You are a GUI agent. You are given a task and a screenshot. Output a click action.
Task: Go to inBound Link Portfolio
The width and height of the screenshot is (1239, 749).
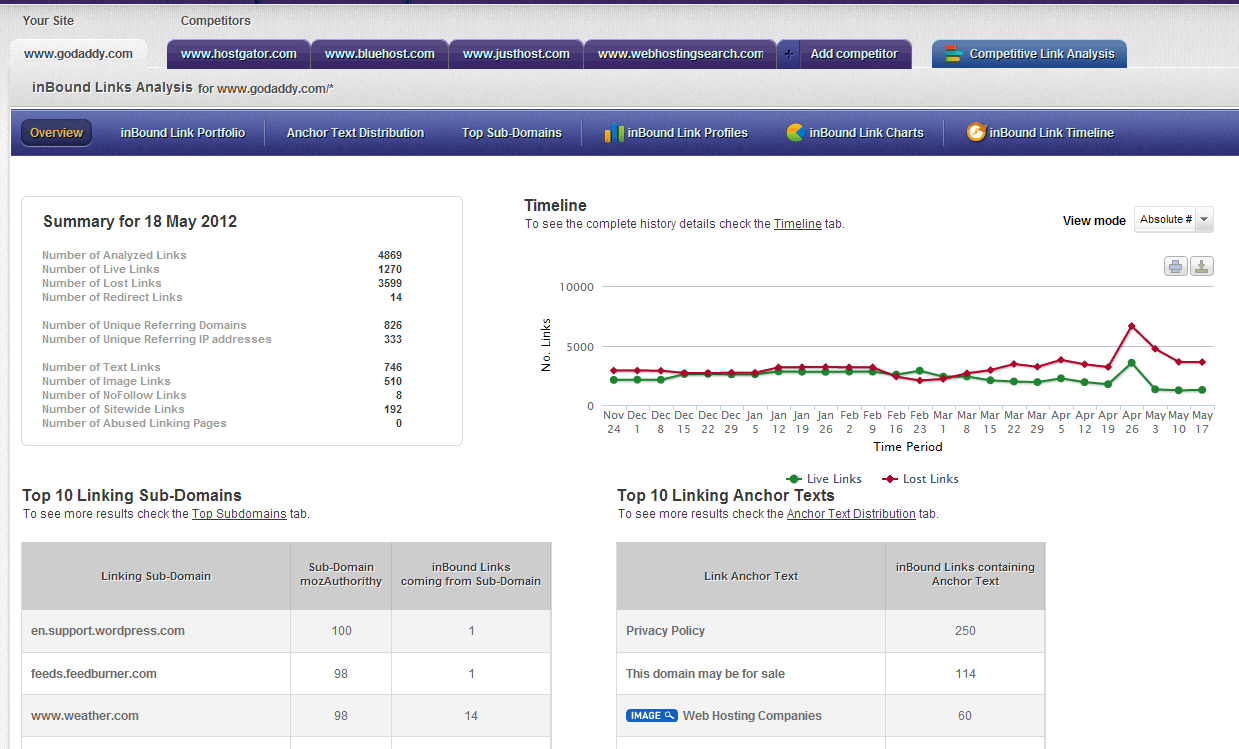(183, 133)
